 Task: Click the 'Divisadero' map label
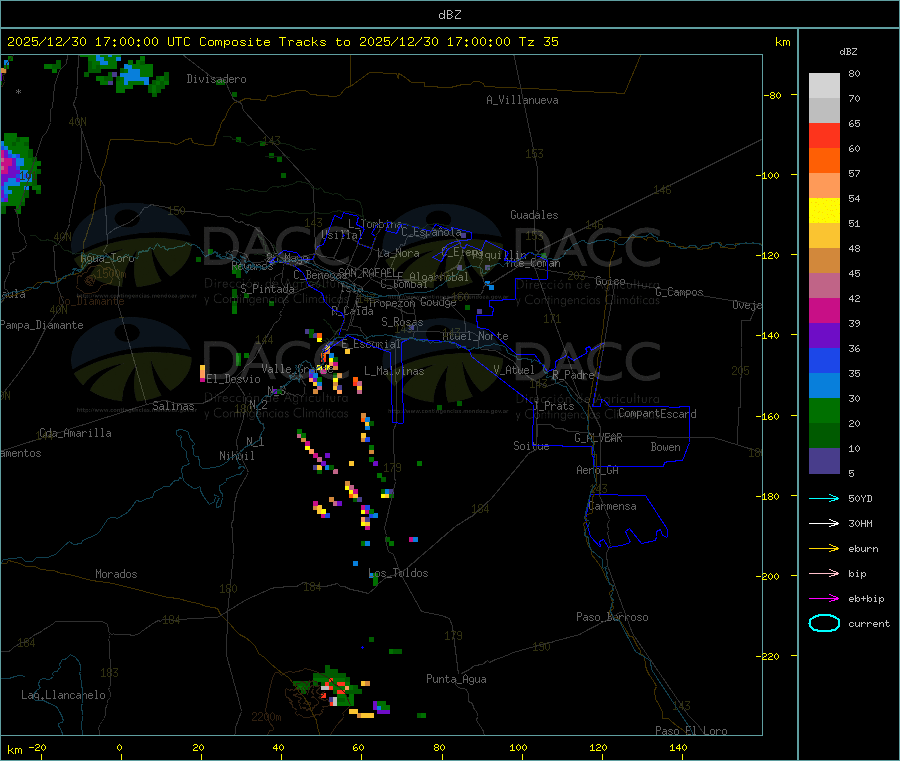[x=216, y=79]
